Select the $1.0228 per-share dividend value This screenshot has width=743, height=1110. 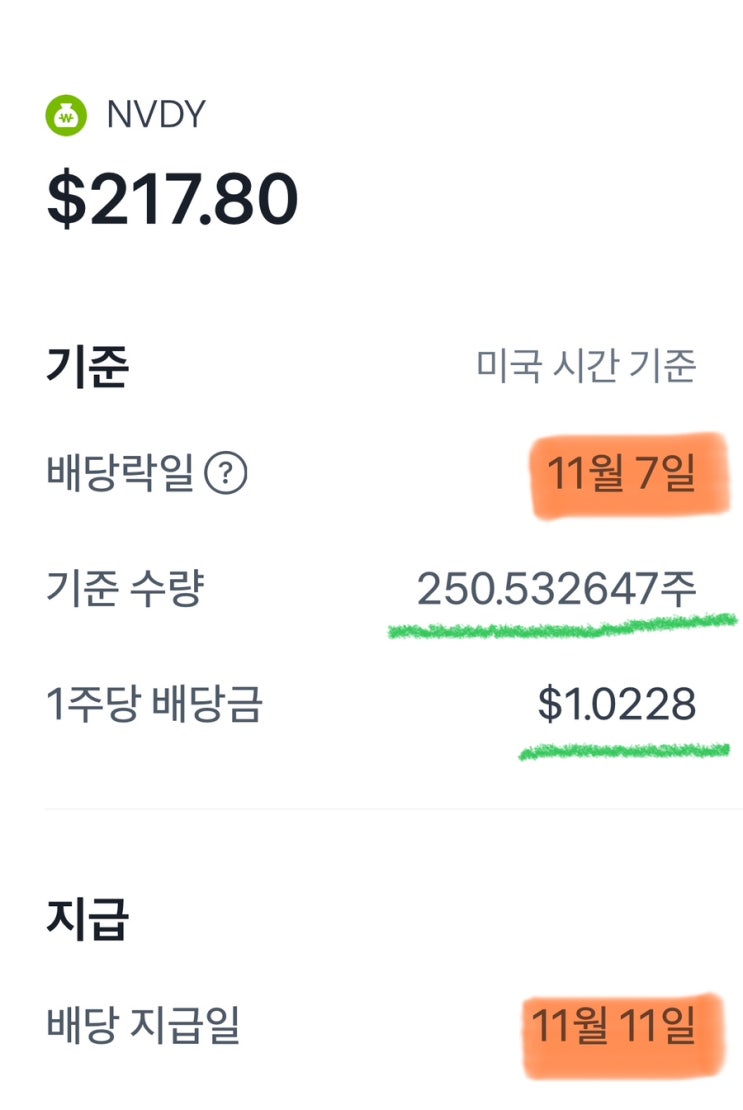[x=616, y=706]
